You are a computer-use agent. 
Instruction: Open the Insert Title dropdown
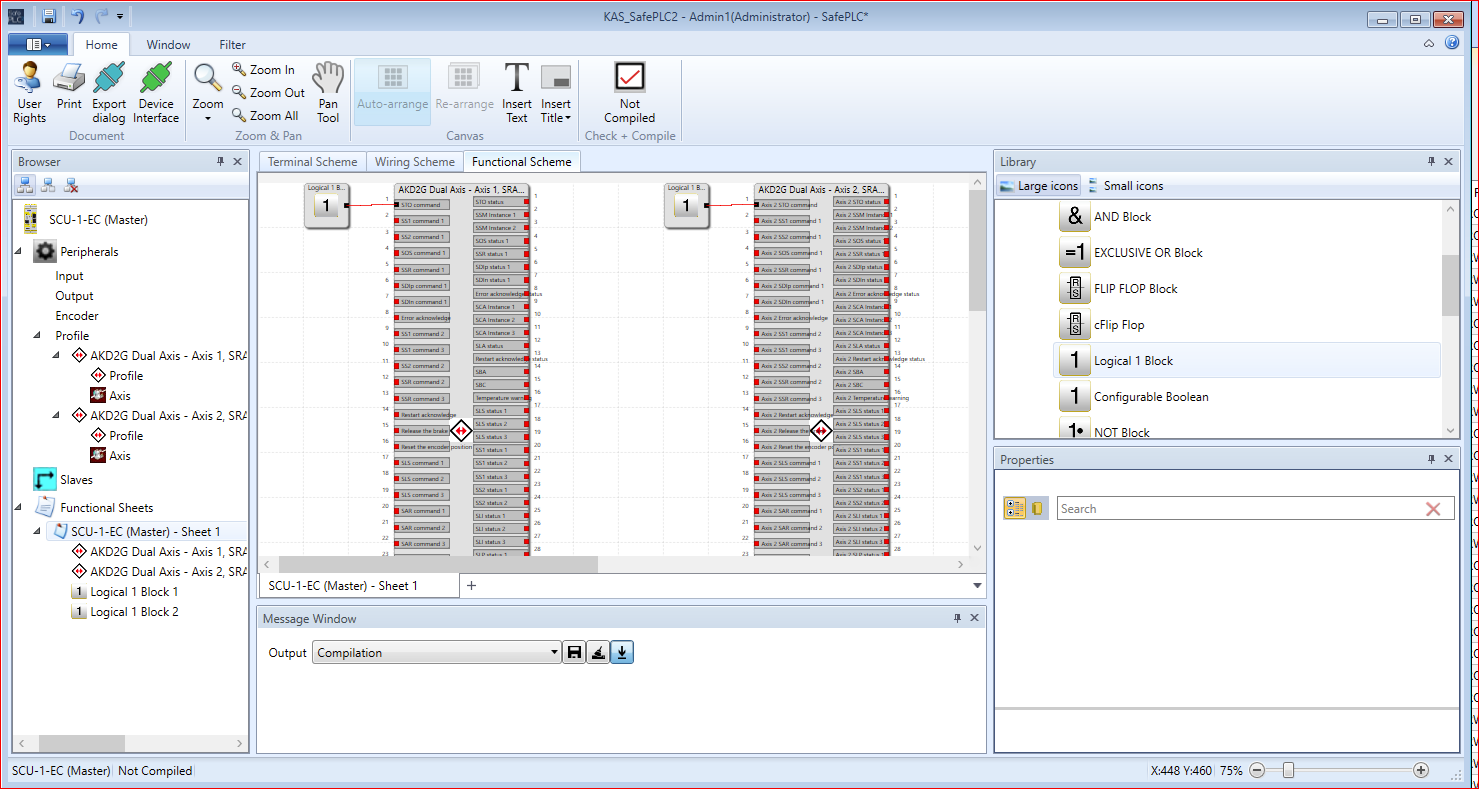pyautogui.click(x=556, y=92)
